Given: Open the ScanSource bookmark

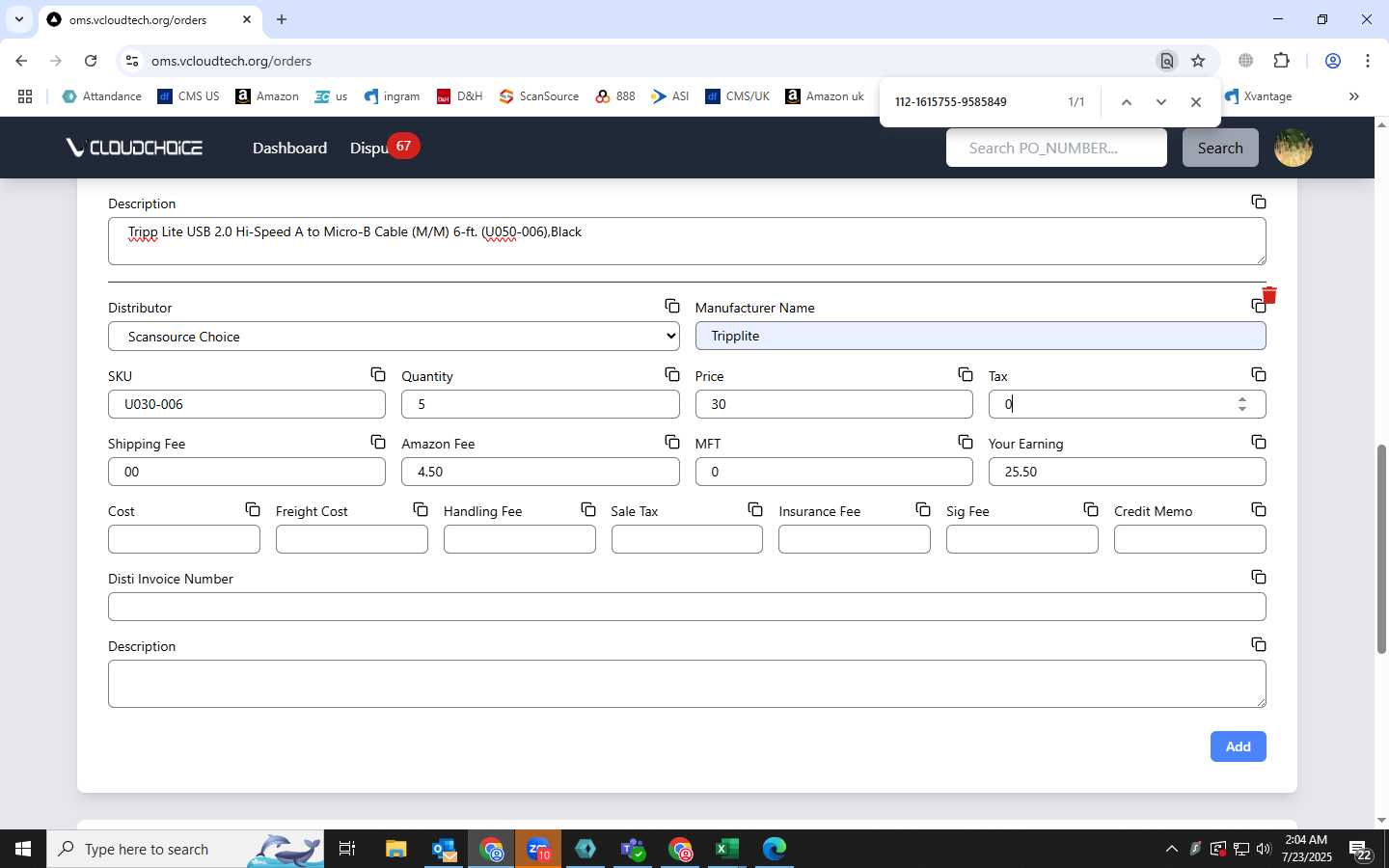Looking at the screenshot, I should 539,96.
